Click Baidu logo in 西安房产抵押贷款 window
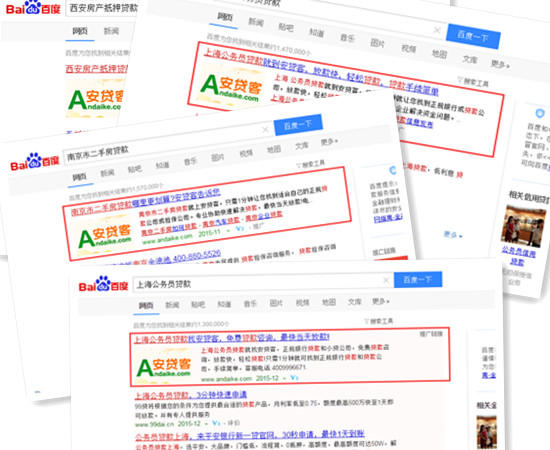The image size is (550, 450). 33,8
